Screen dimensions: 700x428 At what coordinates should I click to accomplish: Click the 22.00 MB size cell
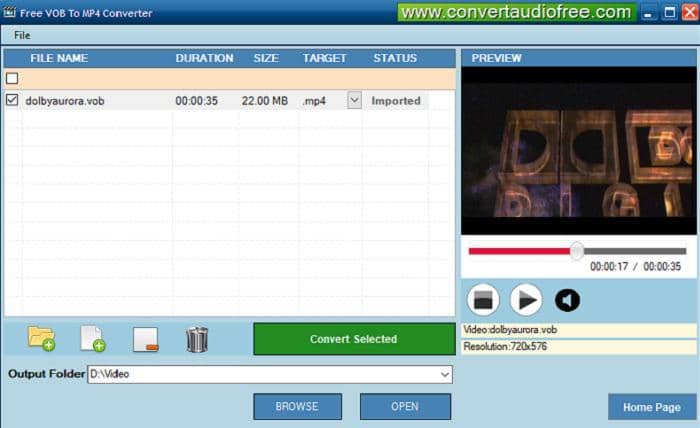tap(265, 101)
